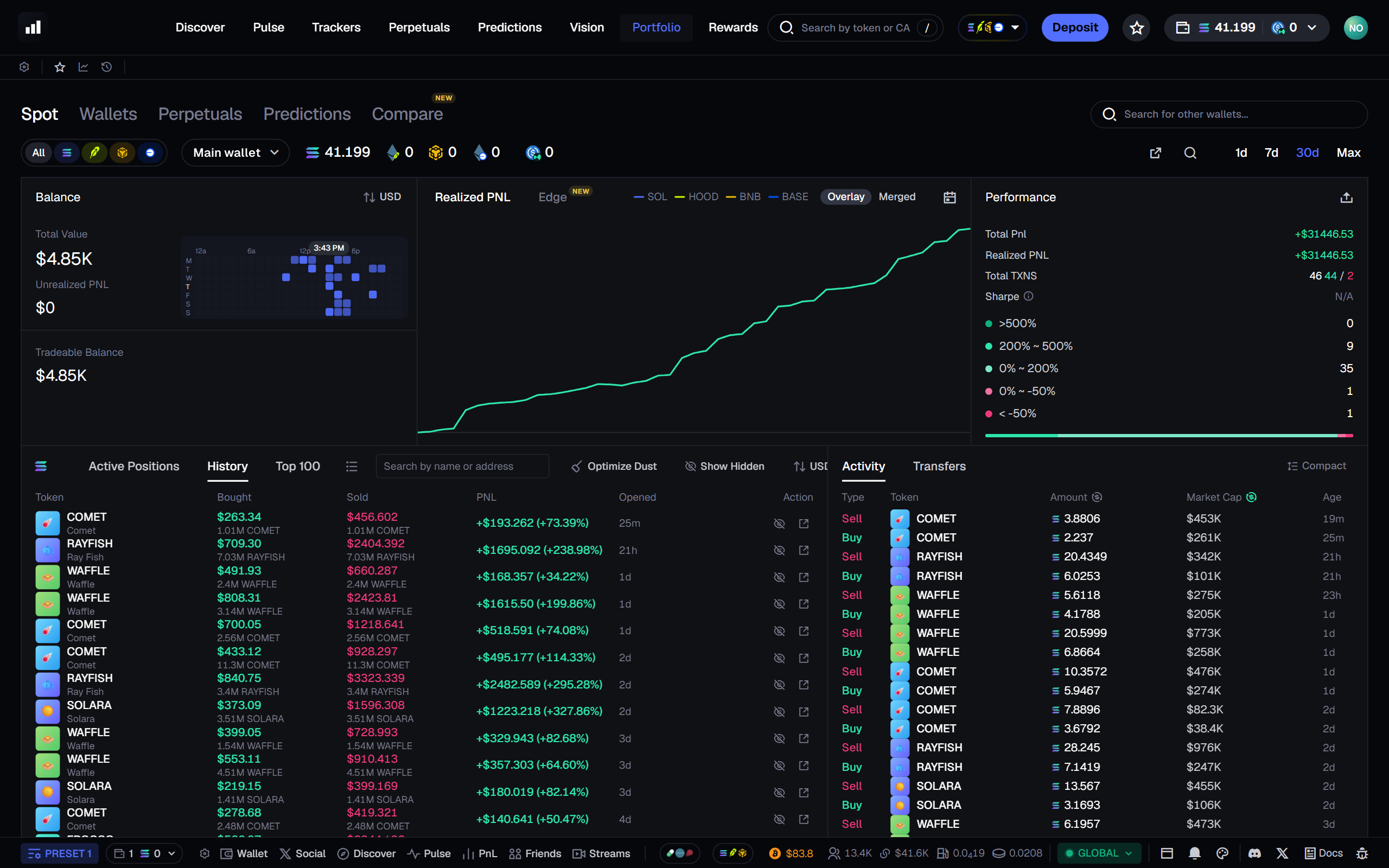The image size is (1389, 868).
Task: Switch chart to Merged mode
Action: pos(897,197)
